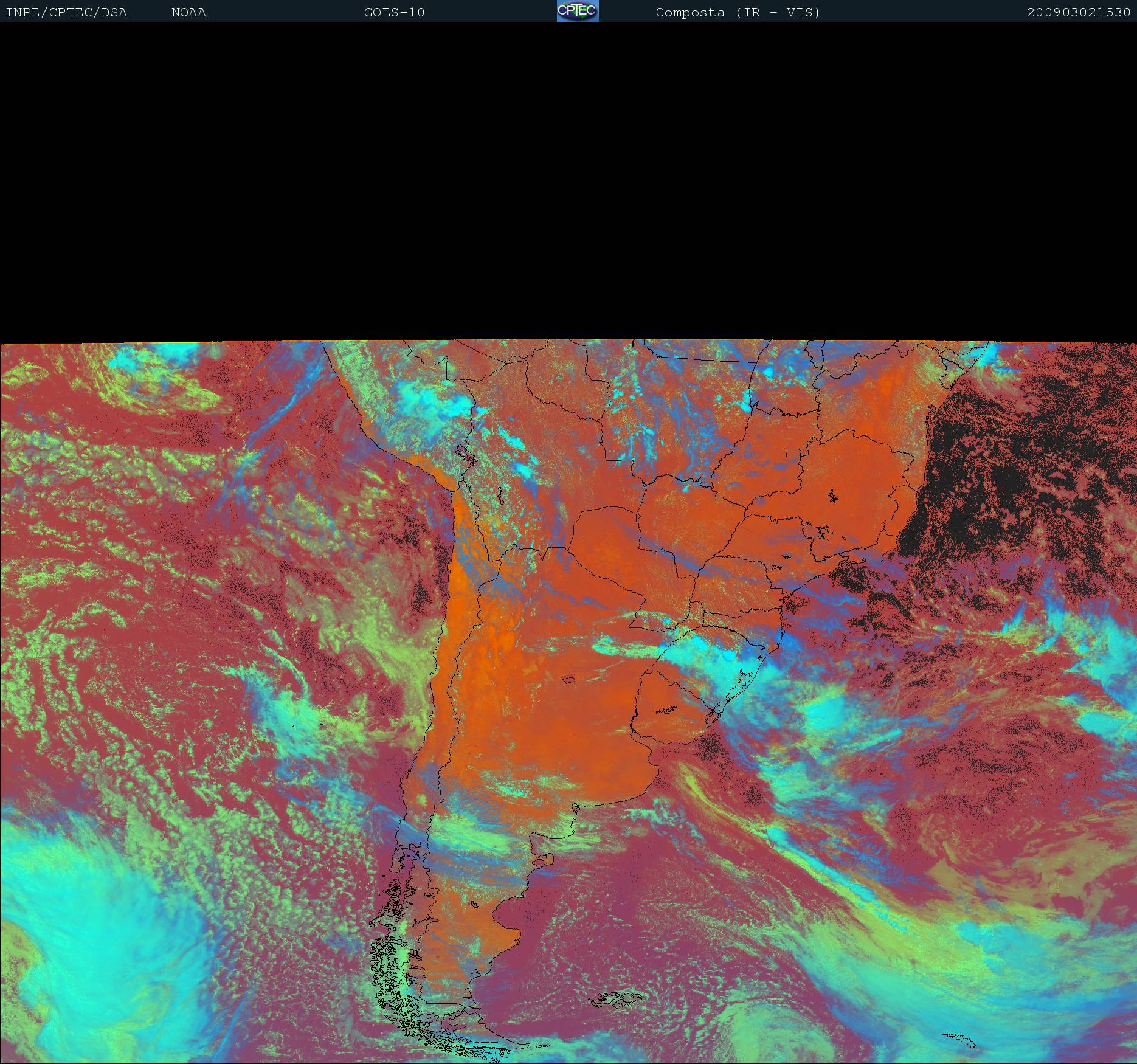Click the 200903021530 timestamp

[1079, 12]
